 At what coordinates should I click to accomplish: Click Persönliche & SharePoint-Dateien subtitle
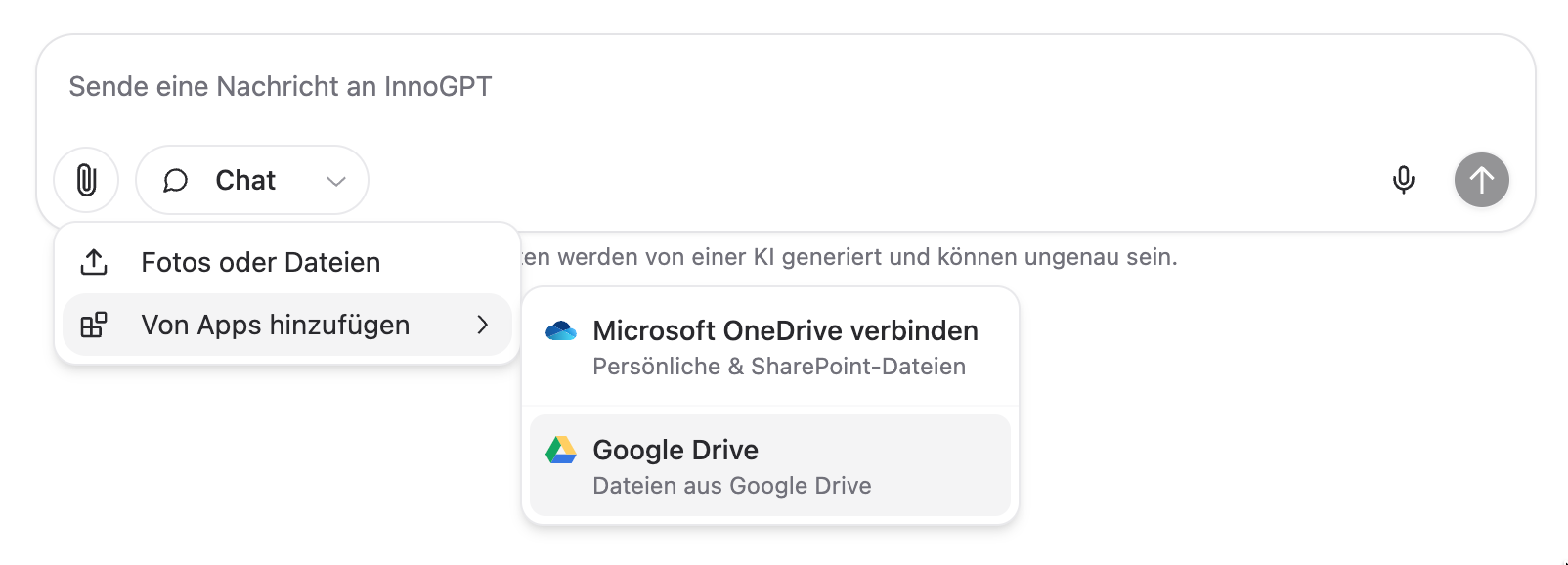click(779, 367)
